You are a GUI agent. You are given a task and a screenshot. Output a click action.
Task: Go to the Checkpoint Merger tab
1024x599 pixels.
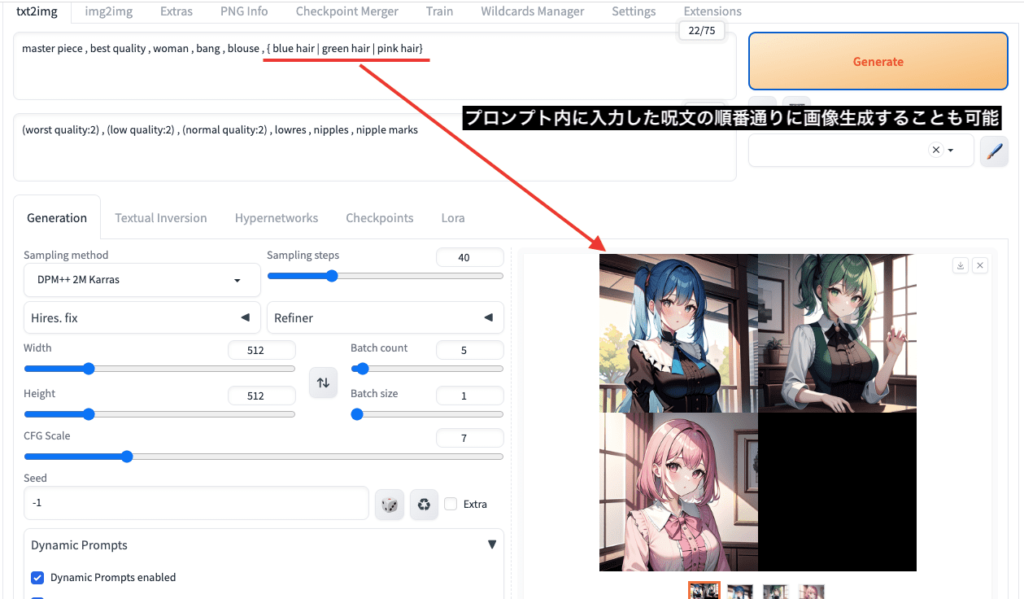pos(347,11)
